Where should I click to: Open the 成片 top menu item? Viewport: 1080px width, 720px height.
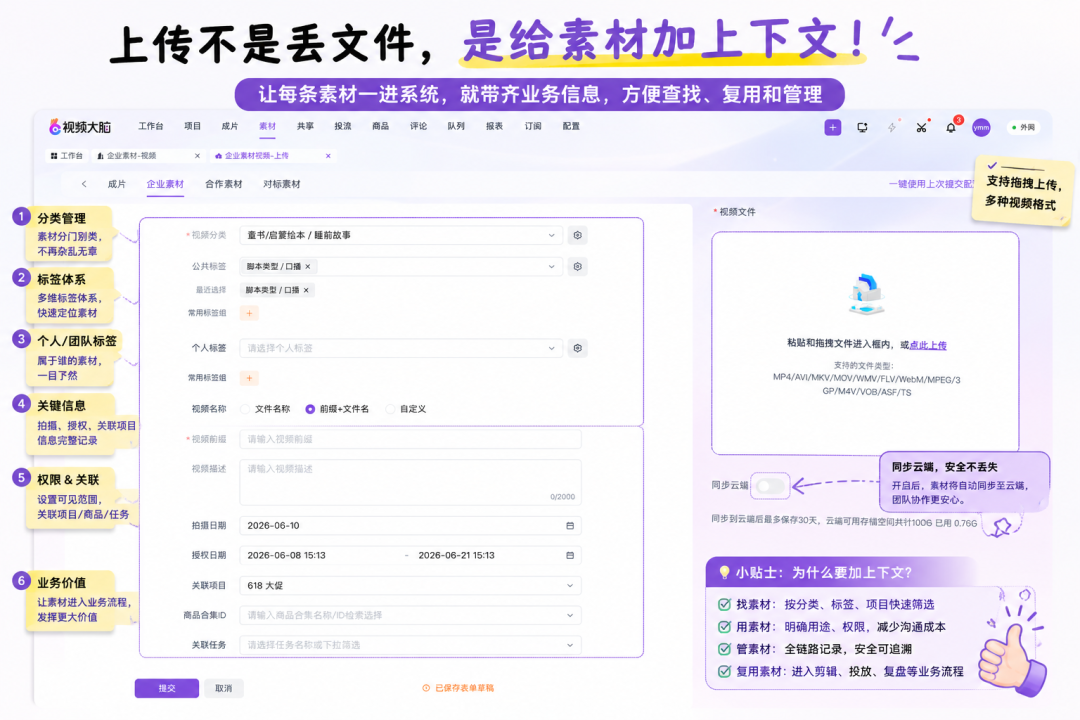(x=229, y=126)
